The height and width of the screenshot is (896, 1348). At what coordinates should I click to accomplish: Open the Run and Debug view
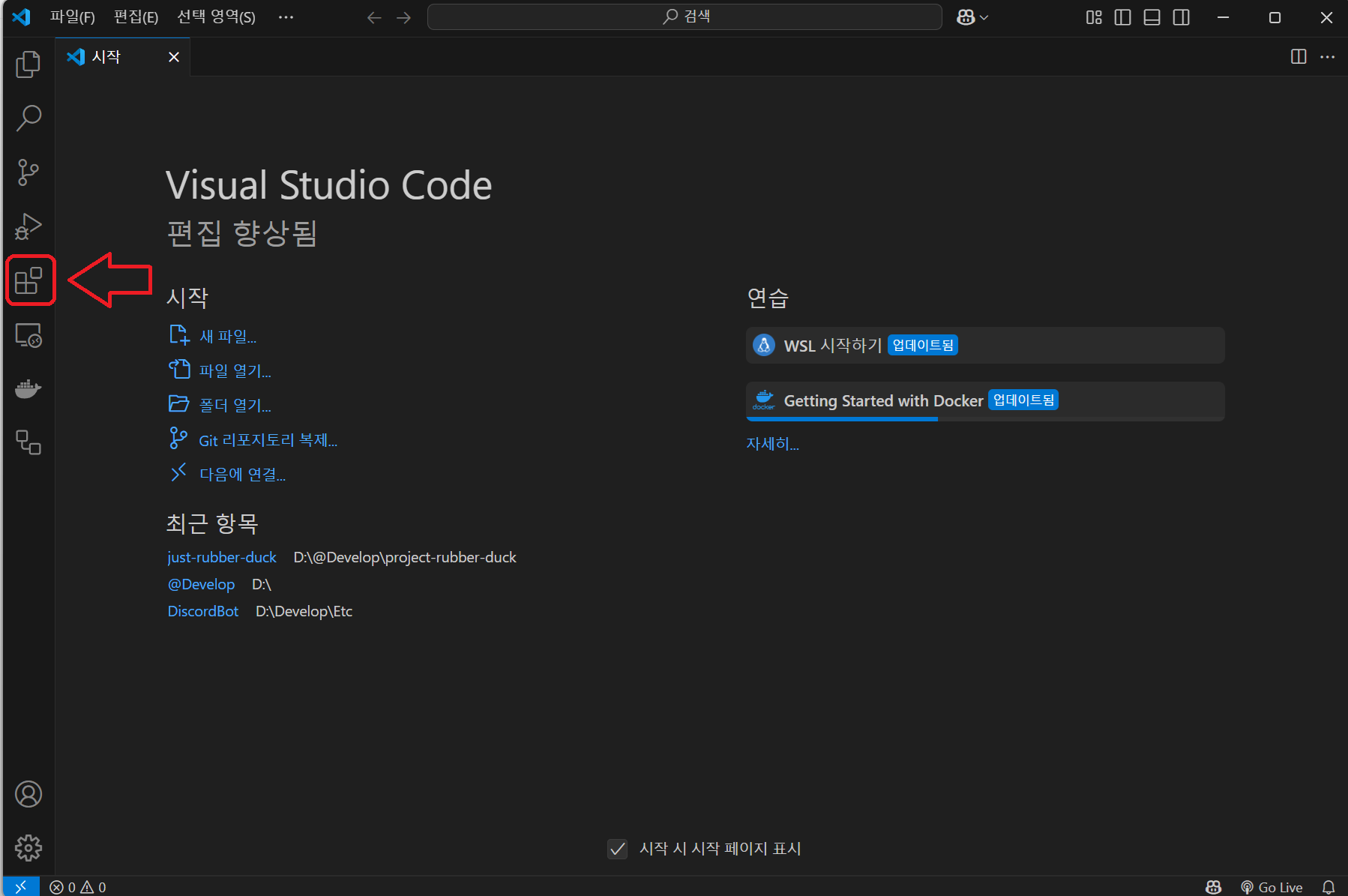[x=28, y=226]
